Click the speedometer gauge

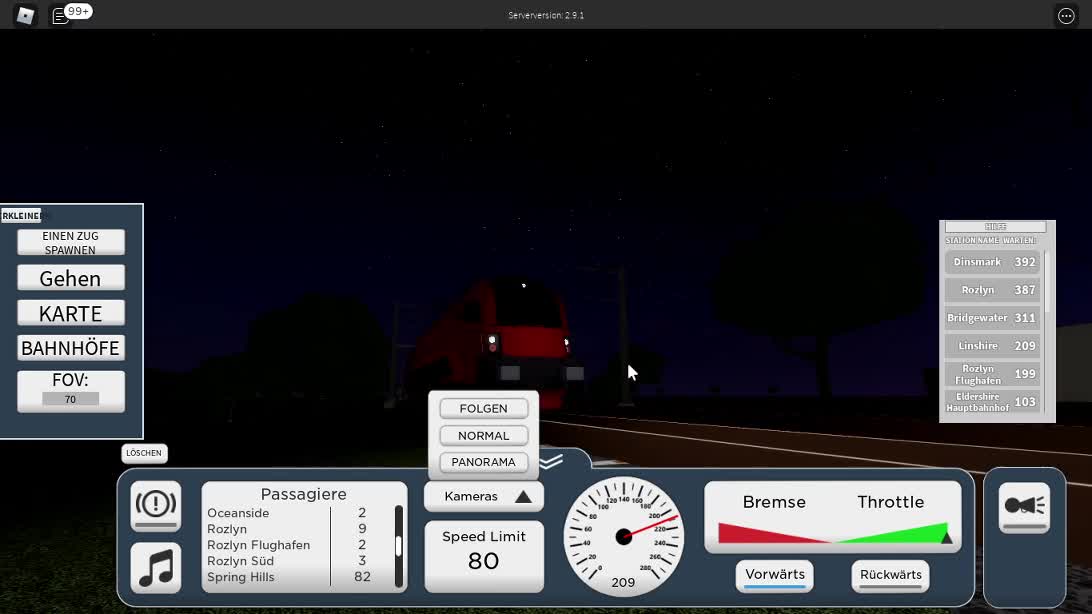(x=623, y=536)
